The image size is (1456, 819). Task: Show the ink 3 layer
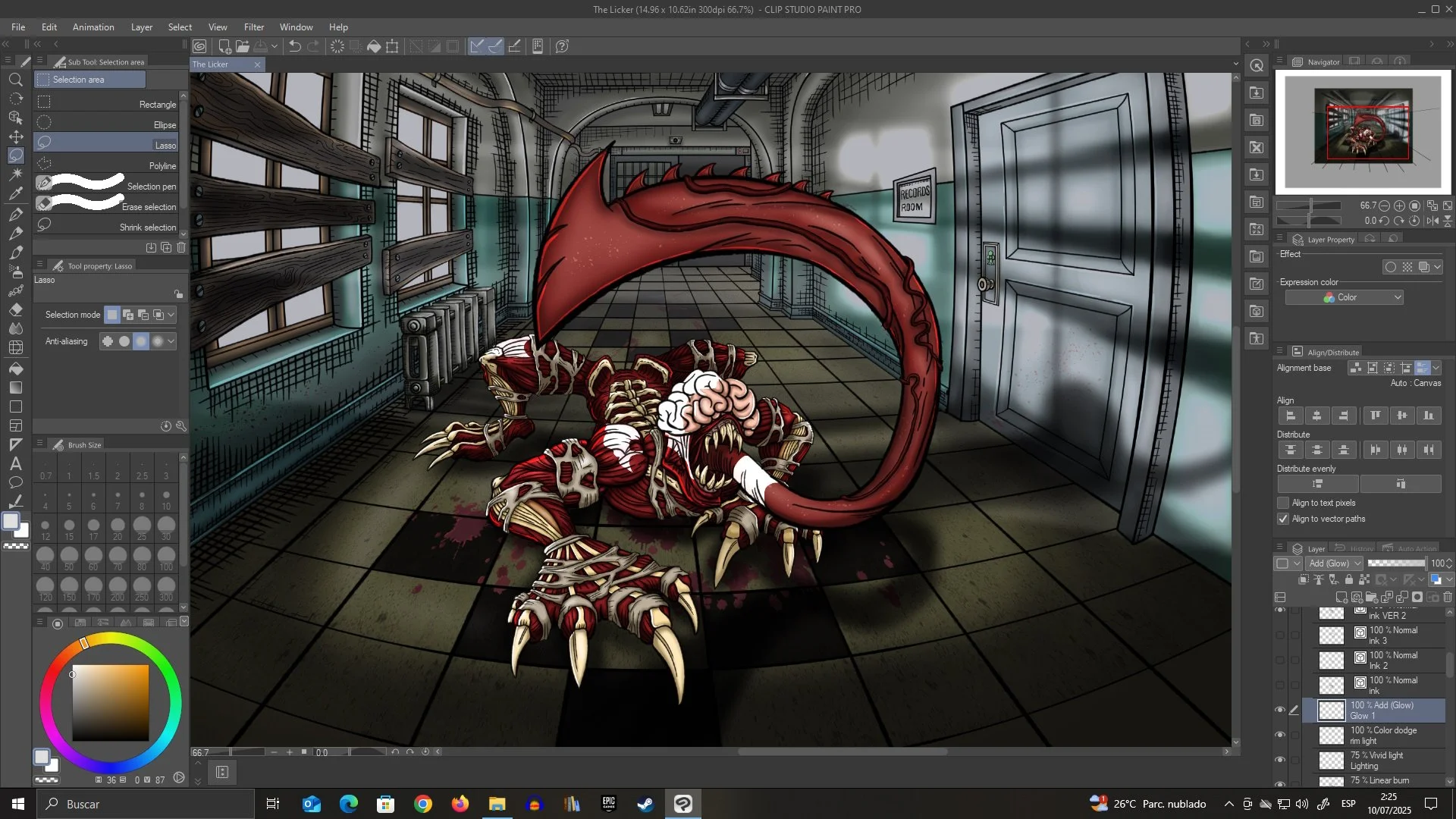pyautogui.click(x=1280, y=635)
